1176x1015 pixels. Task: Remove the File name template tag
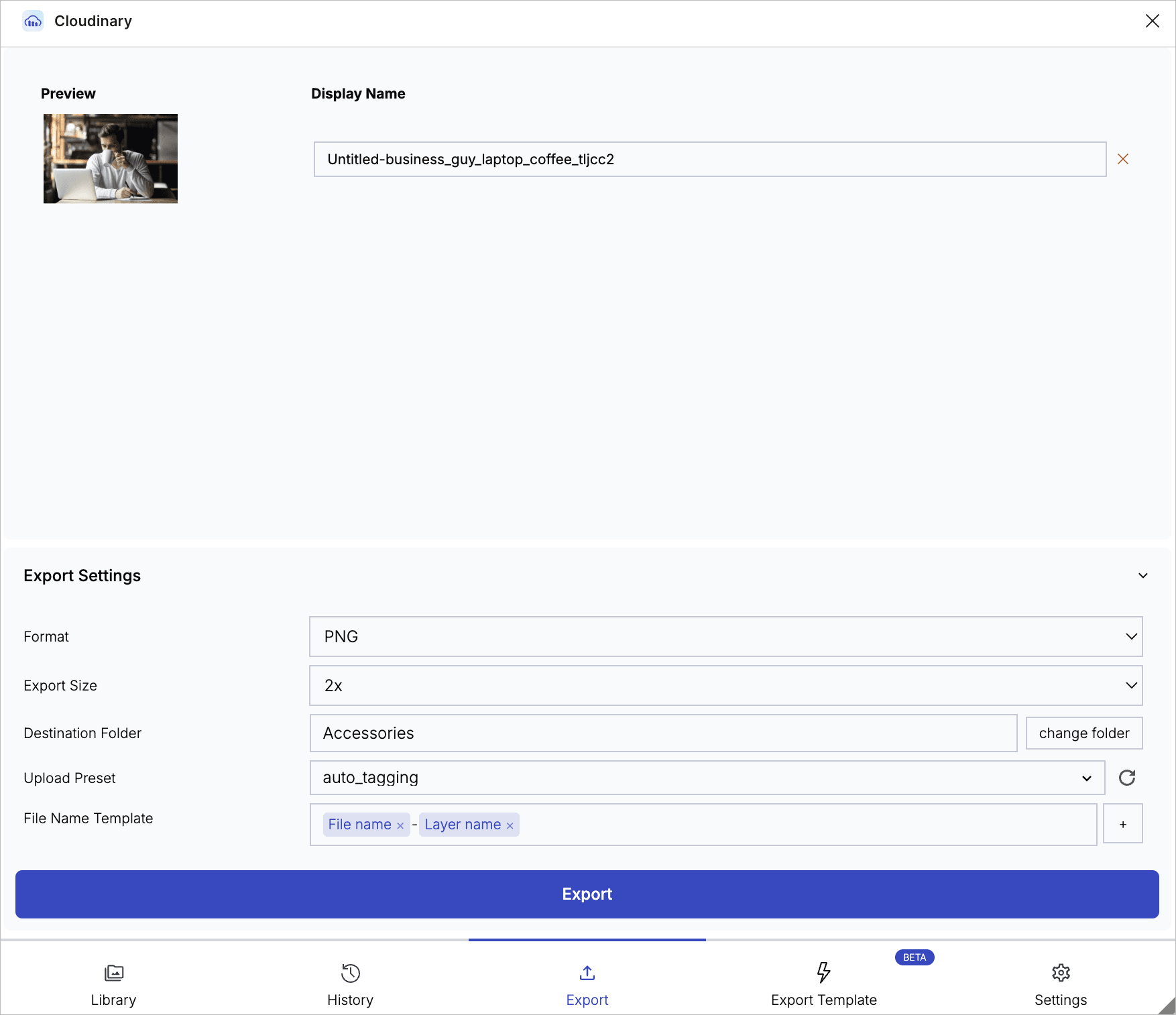400,825
